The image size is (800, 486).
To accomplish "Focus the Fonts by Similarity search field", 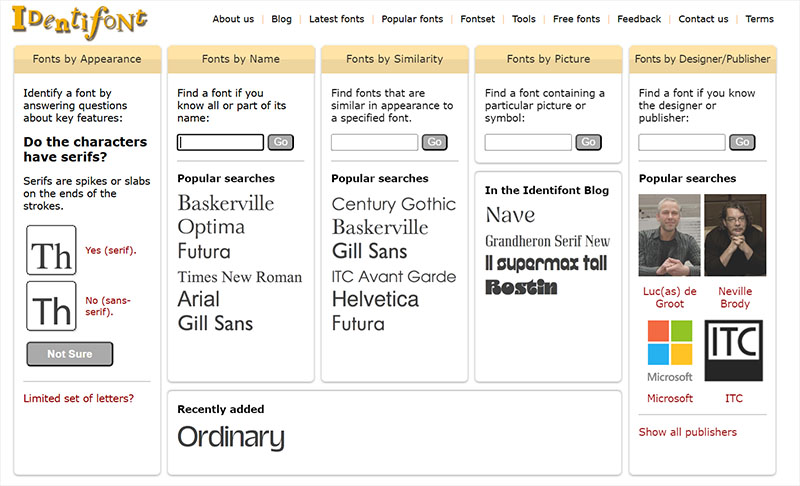I will (x=374, y=142).
